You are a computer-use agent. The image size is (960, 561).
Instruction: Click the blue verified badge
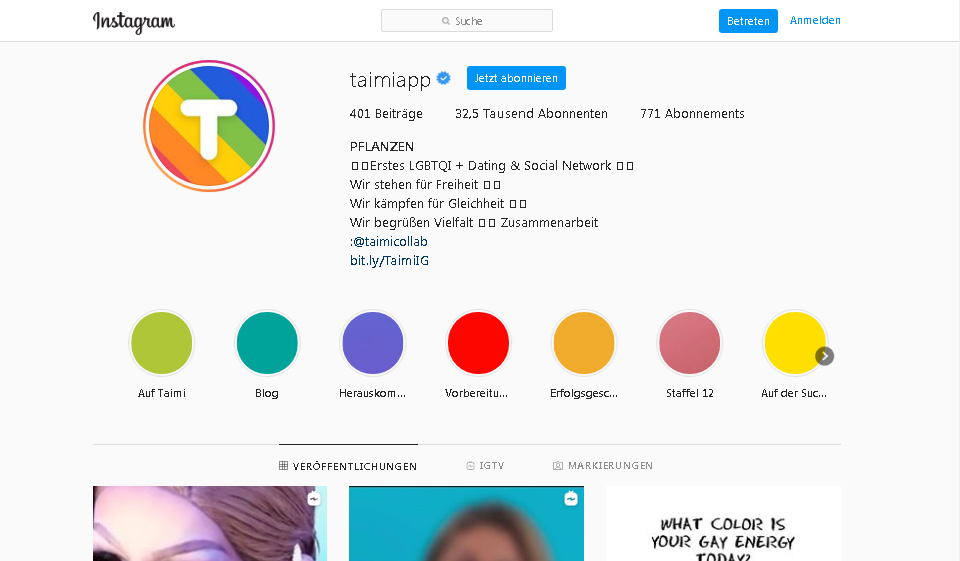[443, 78]
